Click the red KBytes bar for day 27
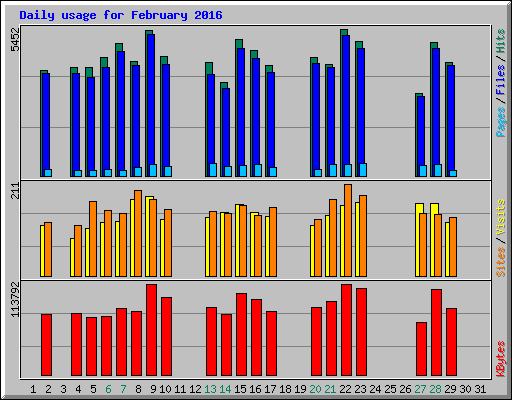The width and height of the screenshot is (512, 400). point(421,349)
